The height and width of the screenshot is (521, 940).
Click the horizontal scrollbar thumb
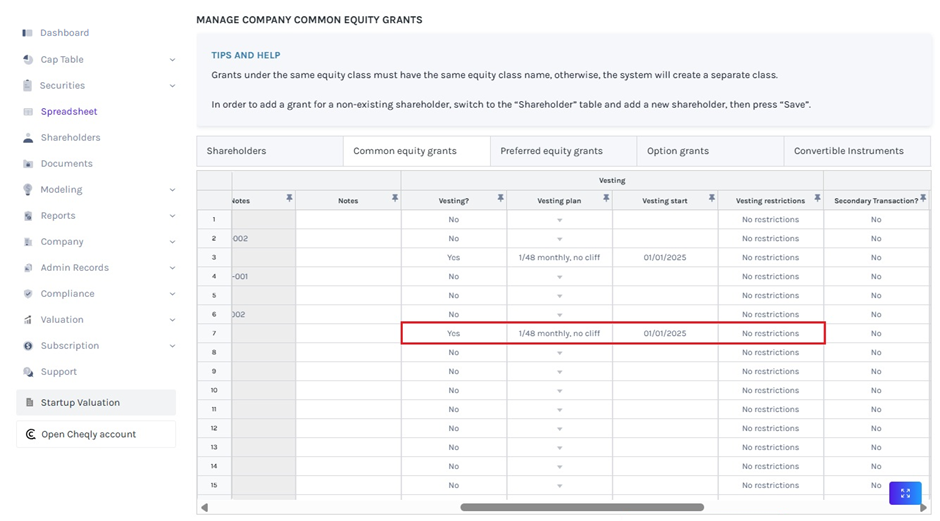582,507
